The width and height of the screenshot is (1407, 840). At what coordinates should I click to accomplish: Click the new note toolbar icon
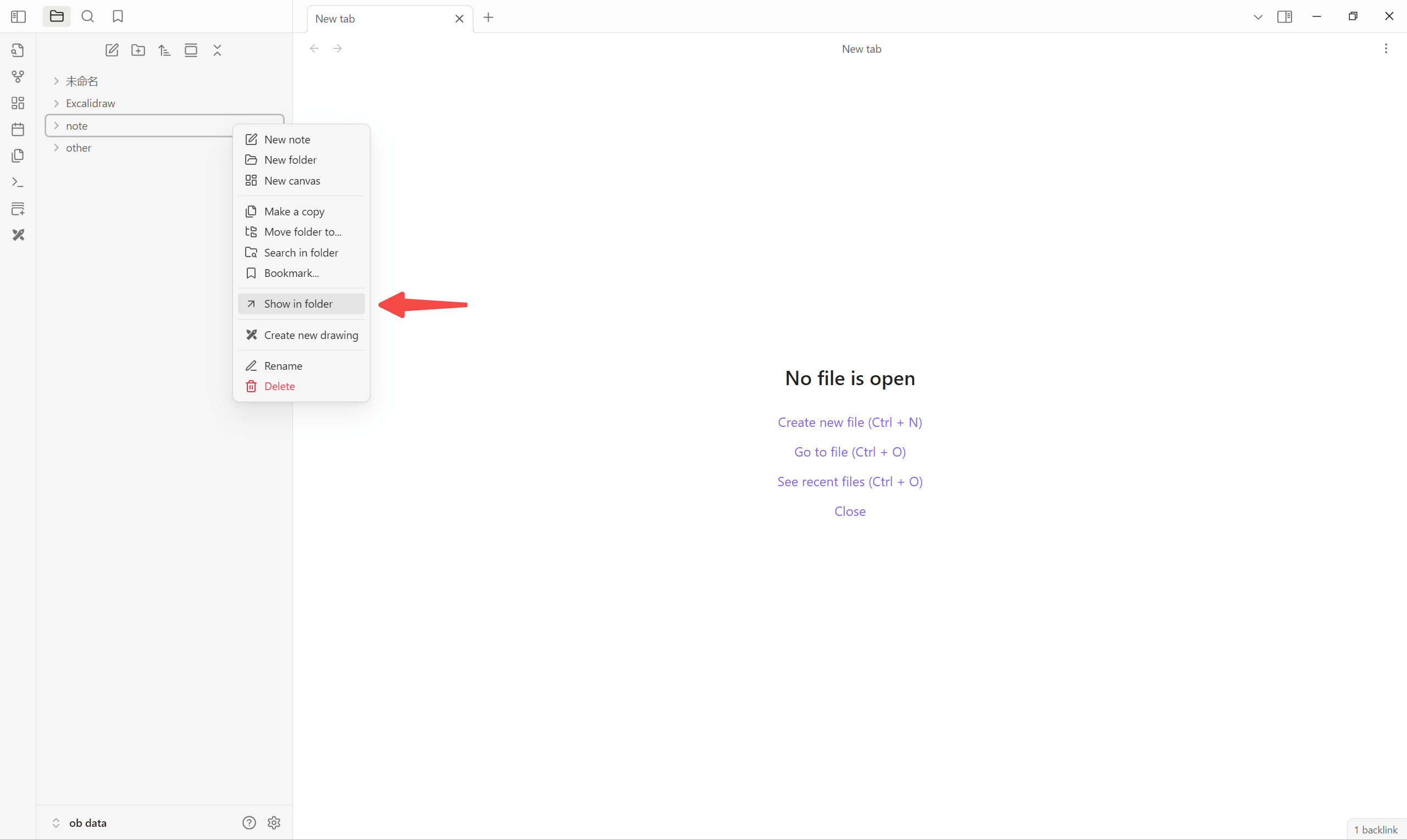[112, 51]
